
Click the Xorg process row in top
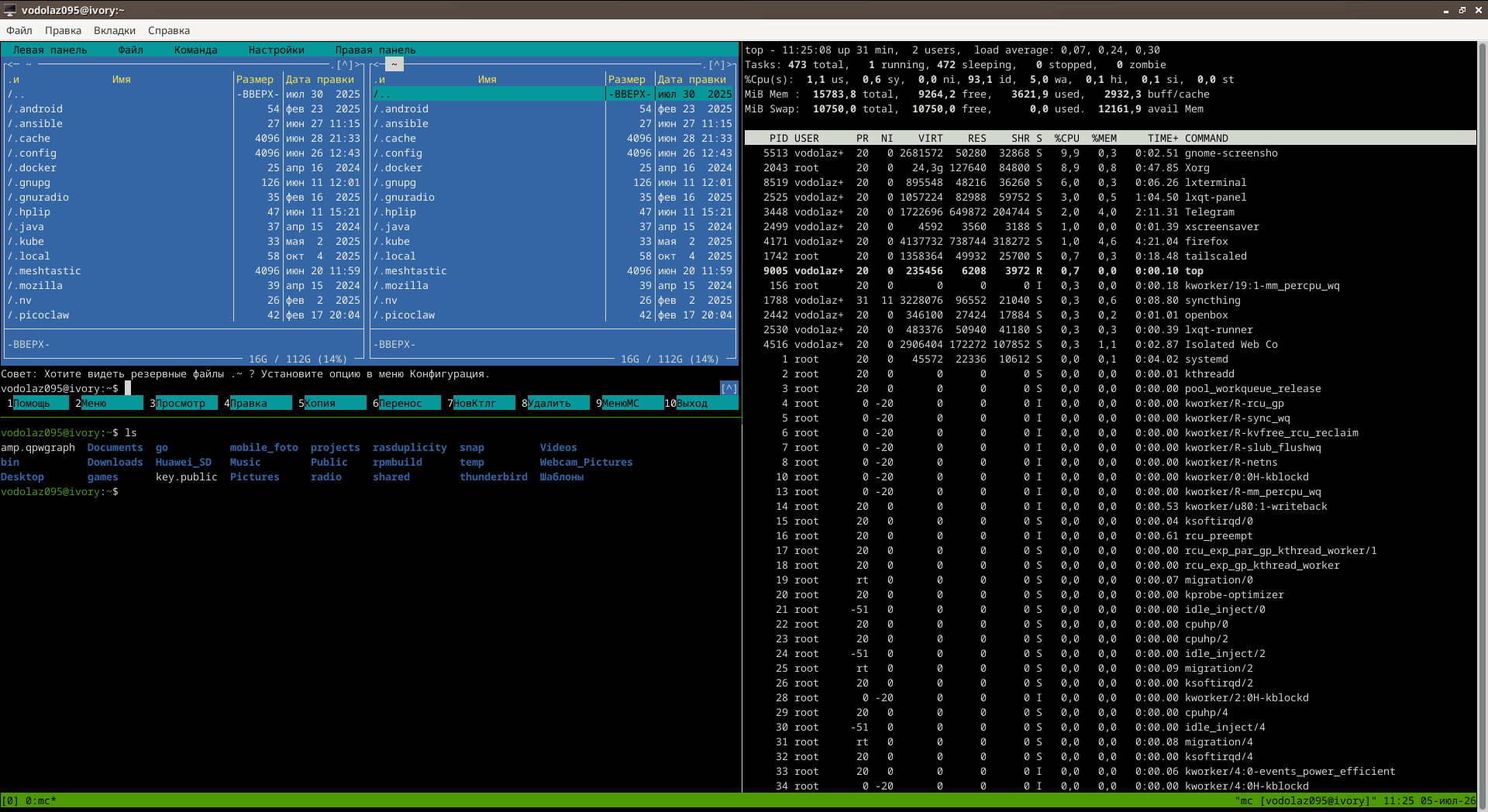click(1111, 168)
